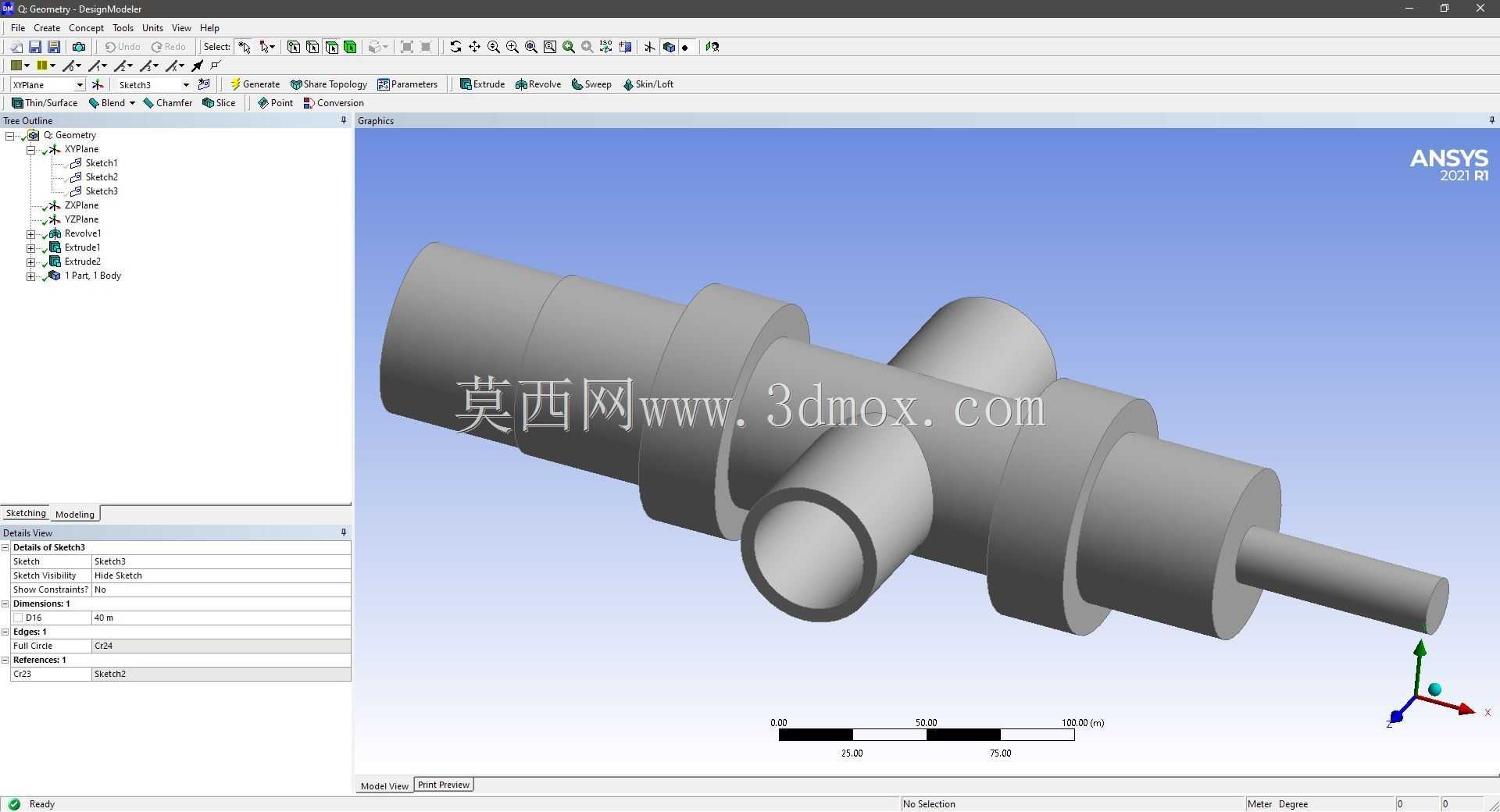Screen dimensions: 1500x812
Task: Toggle the Points selection filter
Action: point(294,47)
